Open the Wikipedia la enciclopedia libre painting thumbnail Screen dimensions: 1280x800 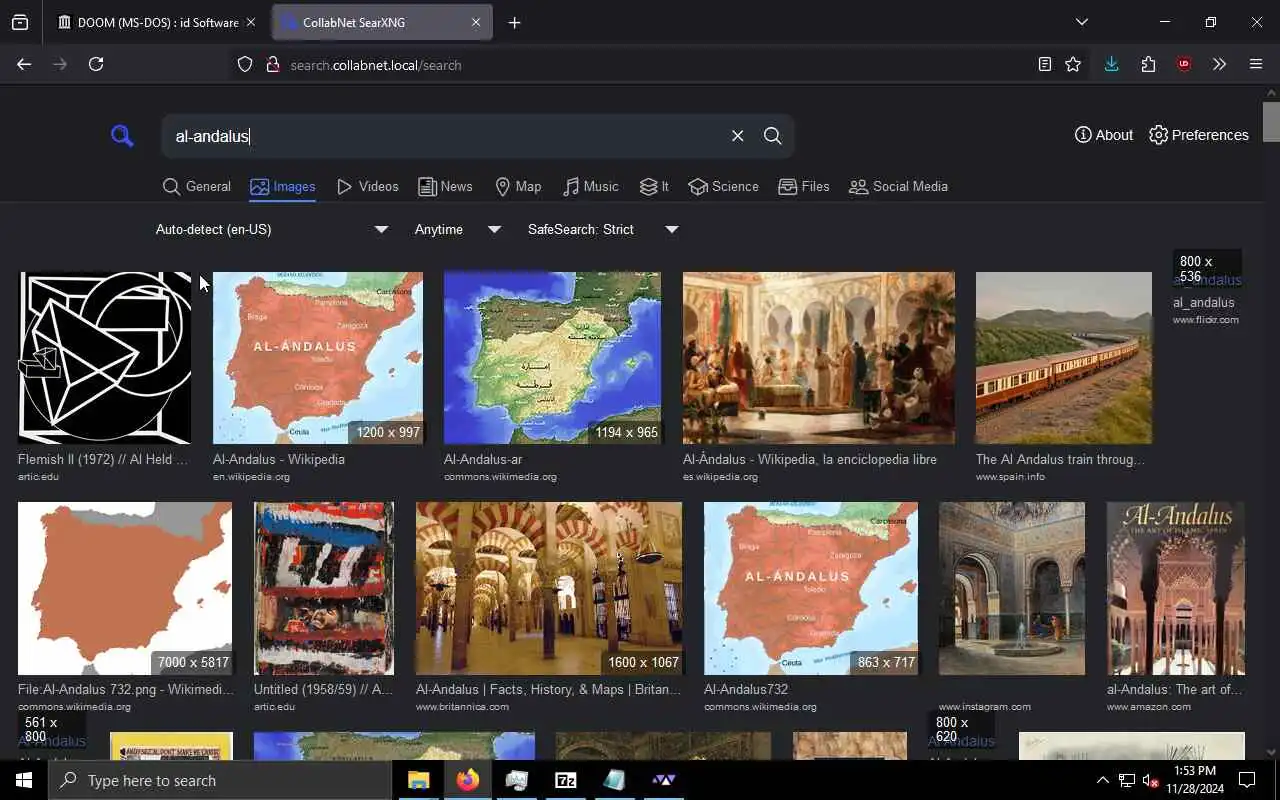coord(819,358)
